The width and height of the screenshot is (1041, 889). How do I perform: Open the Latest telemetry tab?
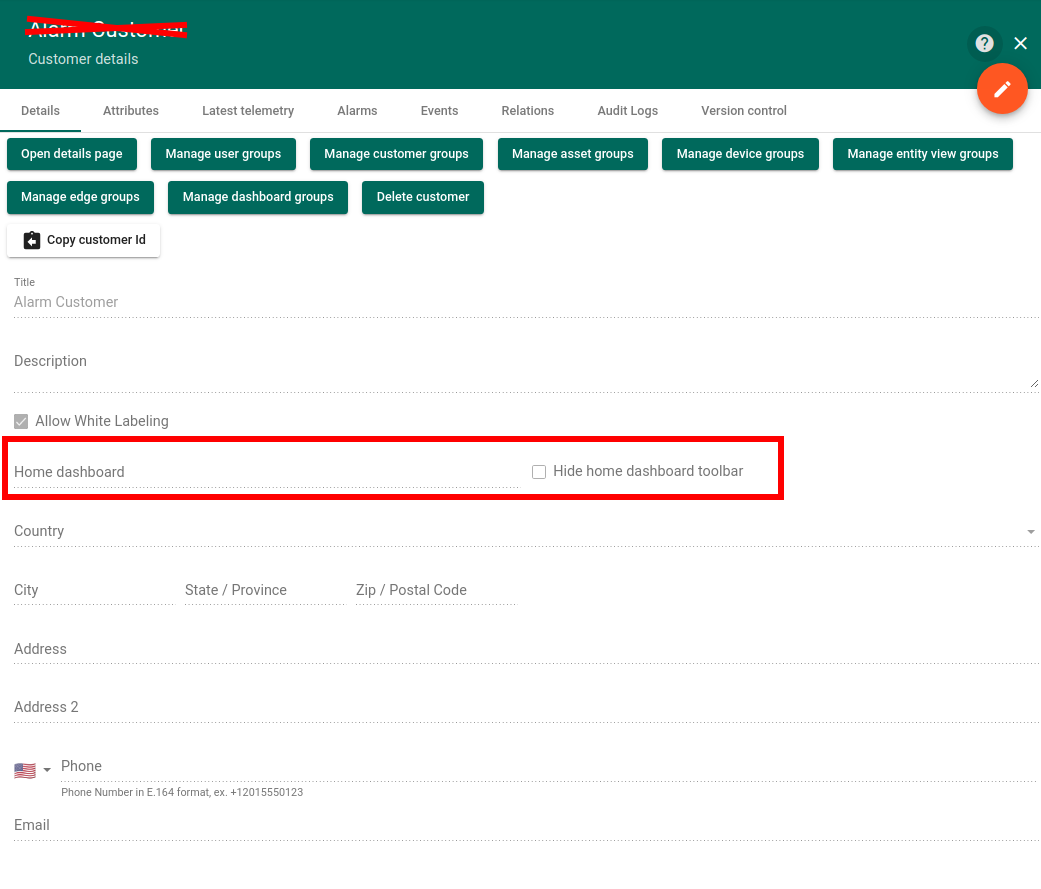(x=248, y=111)
